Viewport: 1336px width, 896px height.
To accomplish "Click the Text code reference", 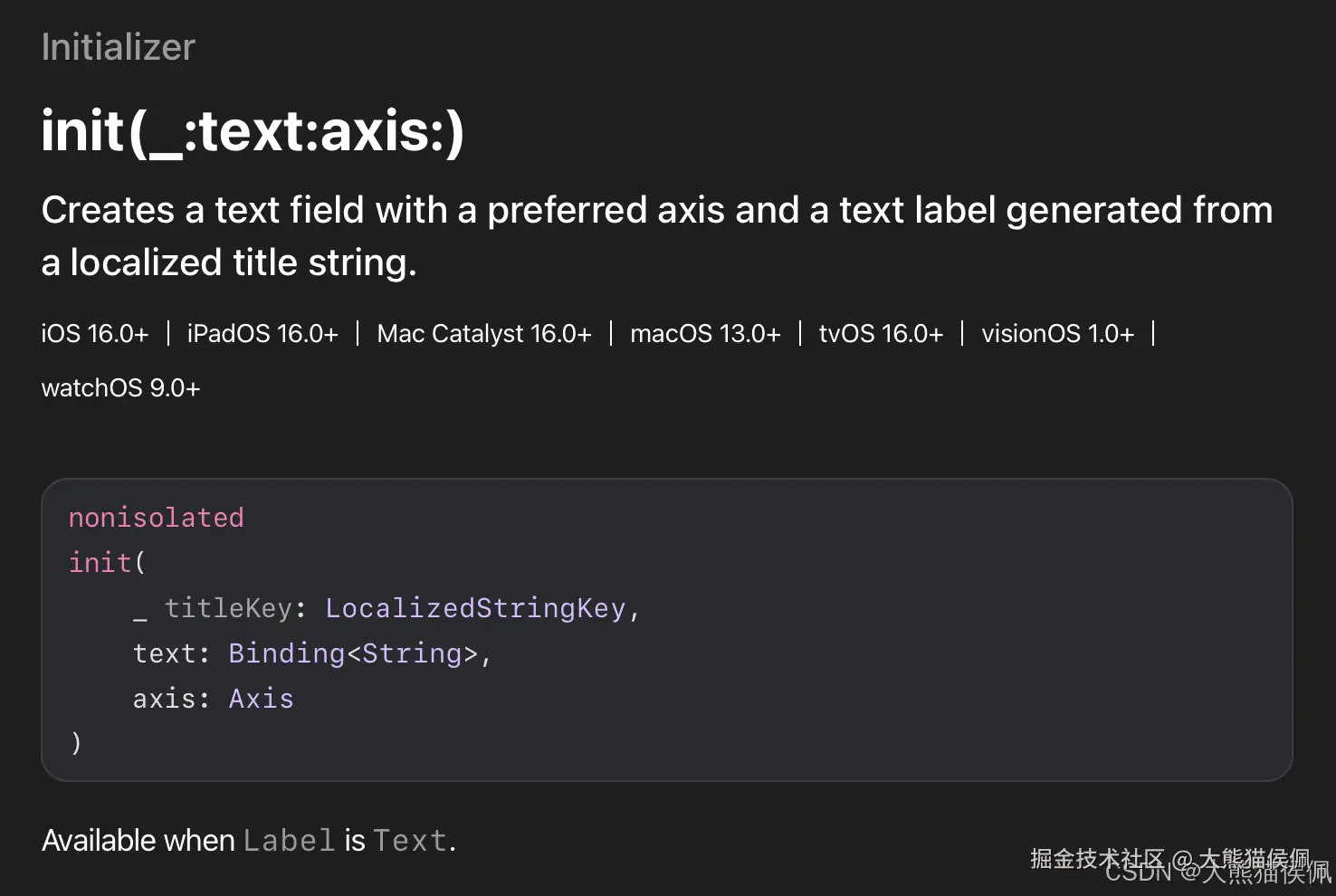I will 410,841.
